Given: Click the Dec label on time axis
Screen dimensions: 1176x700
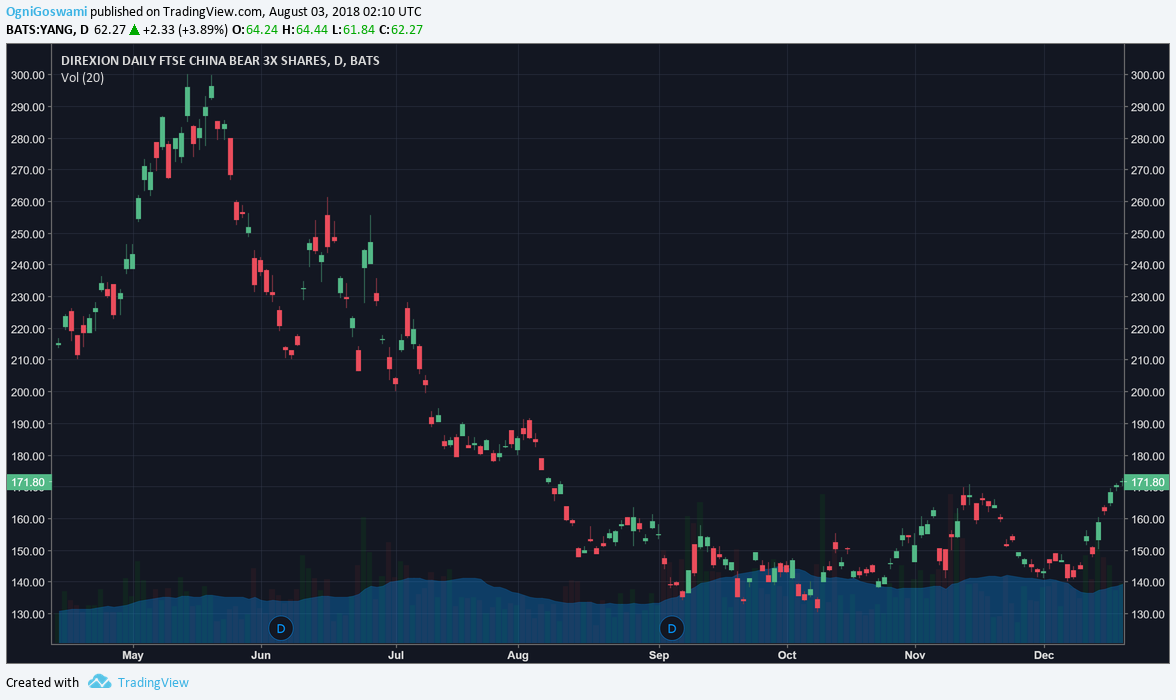Looking at the screenshot, I should pos(1044,655).
